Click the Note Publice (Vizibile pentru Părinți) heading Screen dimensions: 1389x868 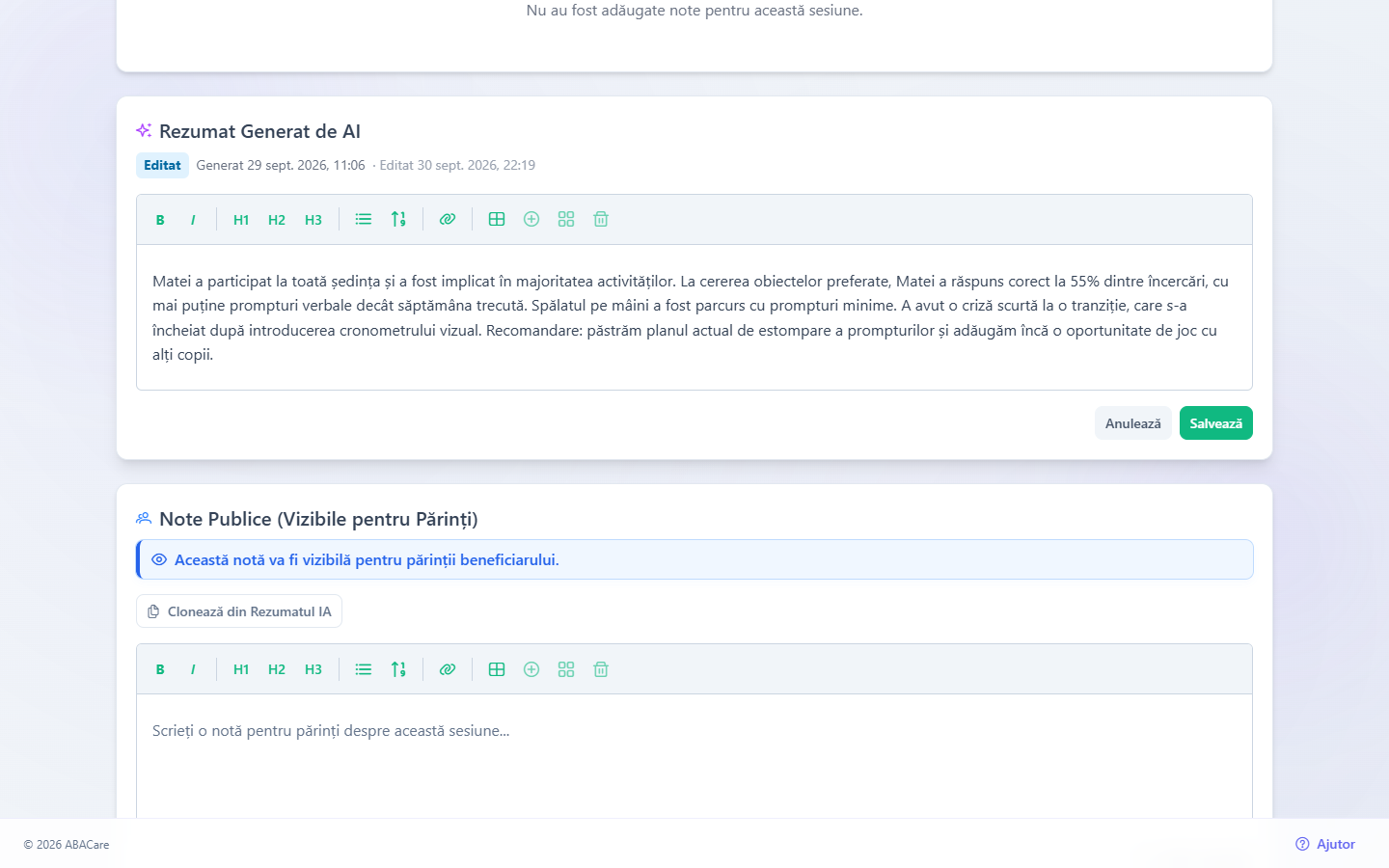click(318, 519)
